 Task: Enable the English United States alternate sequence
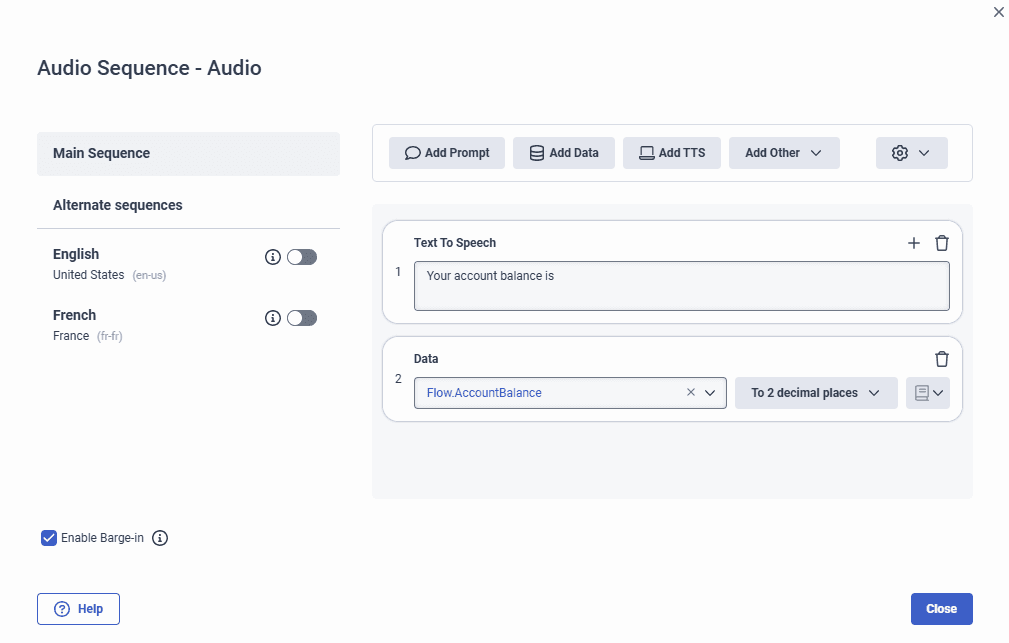coord(302,257)
